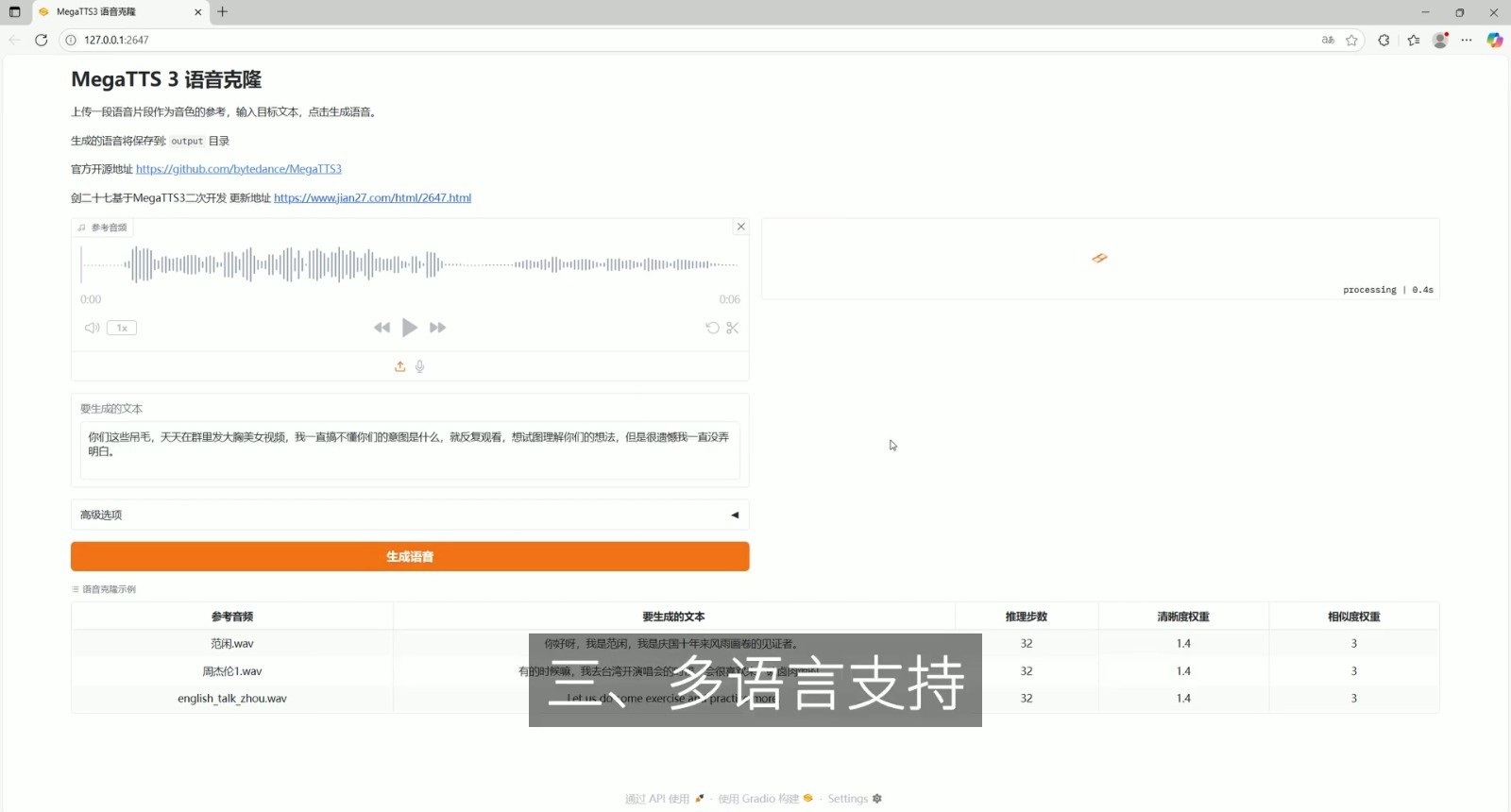Click the 推理步数 column header
Image resolution: width=1511 pixels, height=812 pixels.
pos(1027,617)
